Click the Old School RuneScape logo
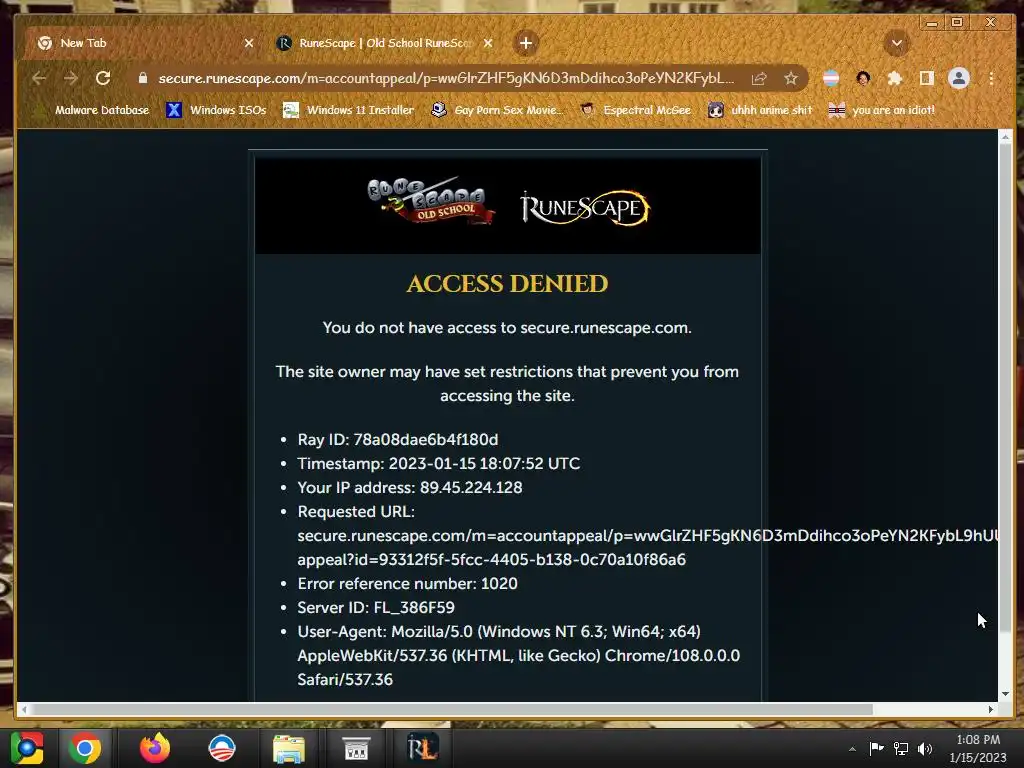Image resolution: width=1024 pixels, height=768 pixels. click(430, 201)
